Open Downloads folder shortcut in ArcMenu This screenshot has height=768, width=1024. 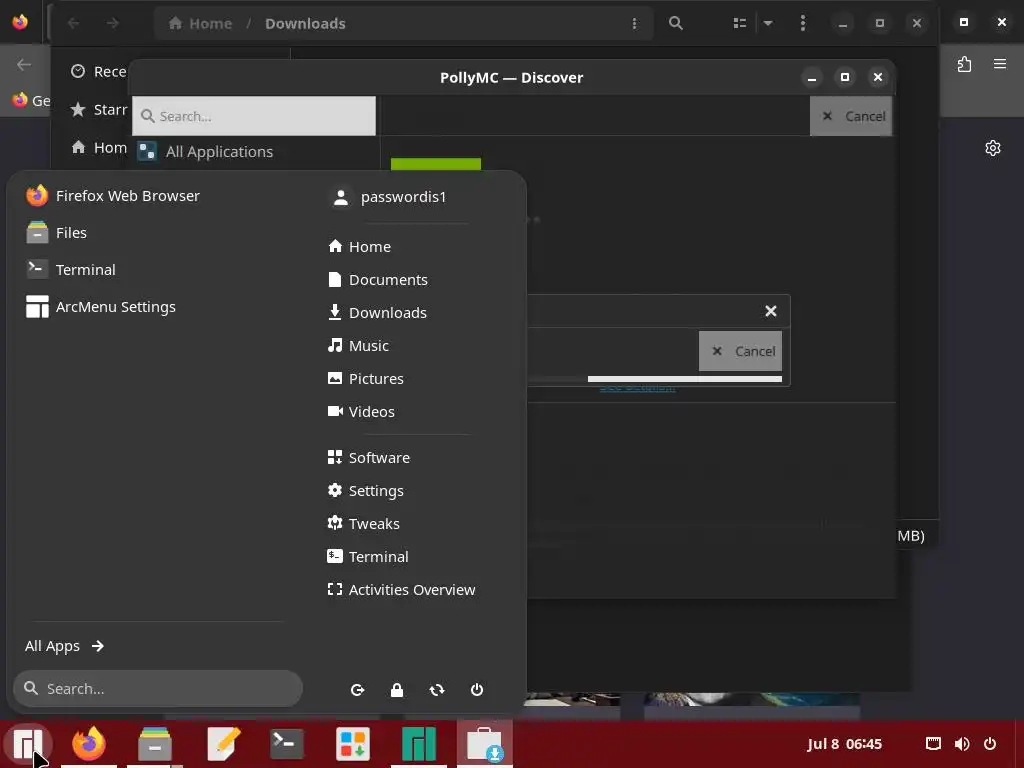tap(377, 312)
